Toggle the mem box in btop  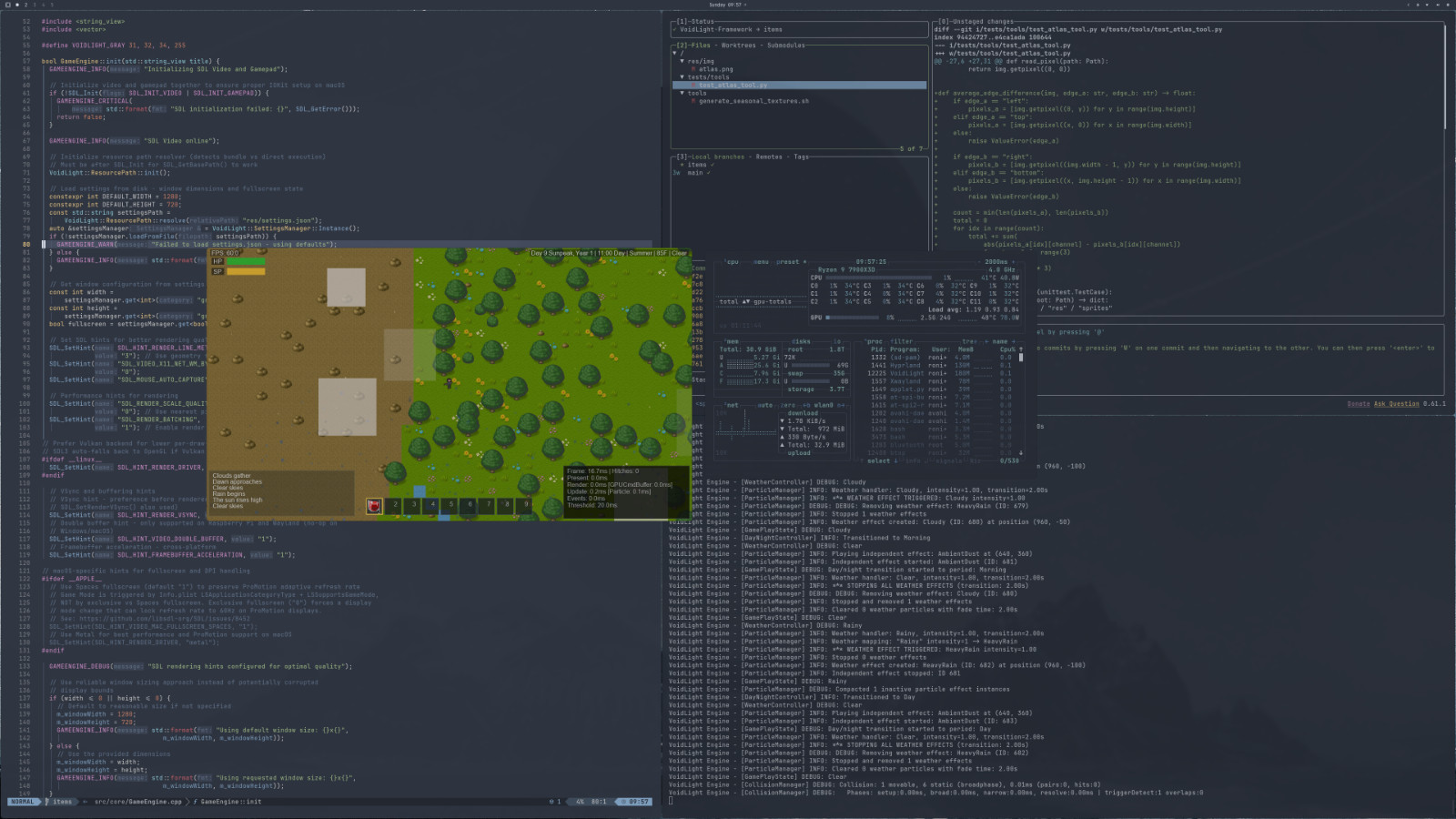click(733, 341)
